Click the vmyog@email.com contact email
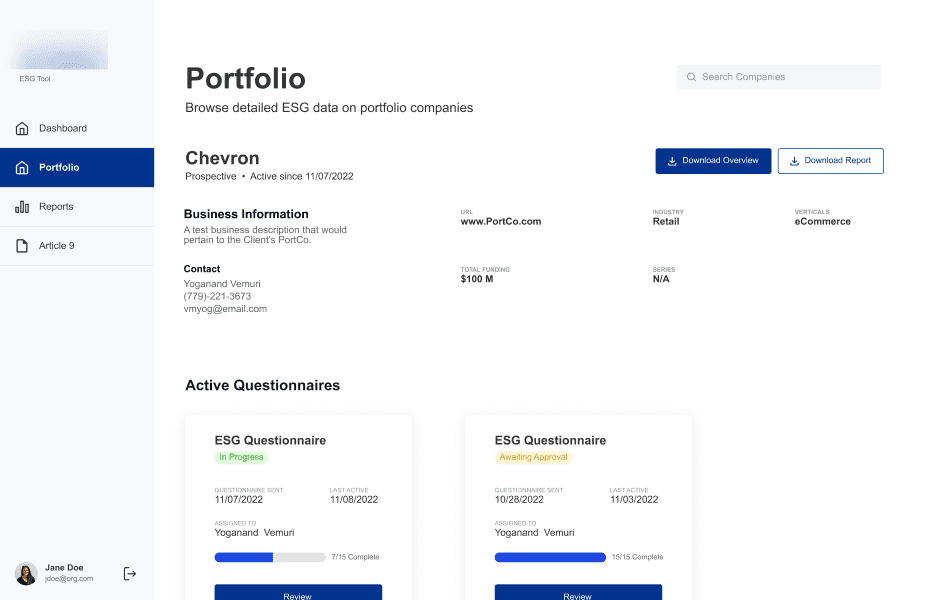Image resolution: width=925 pixels, height=600 pixels. click(225, 309)
